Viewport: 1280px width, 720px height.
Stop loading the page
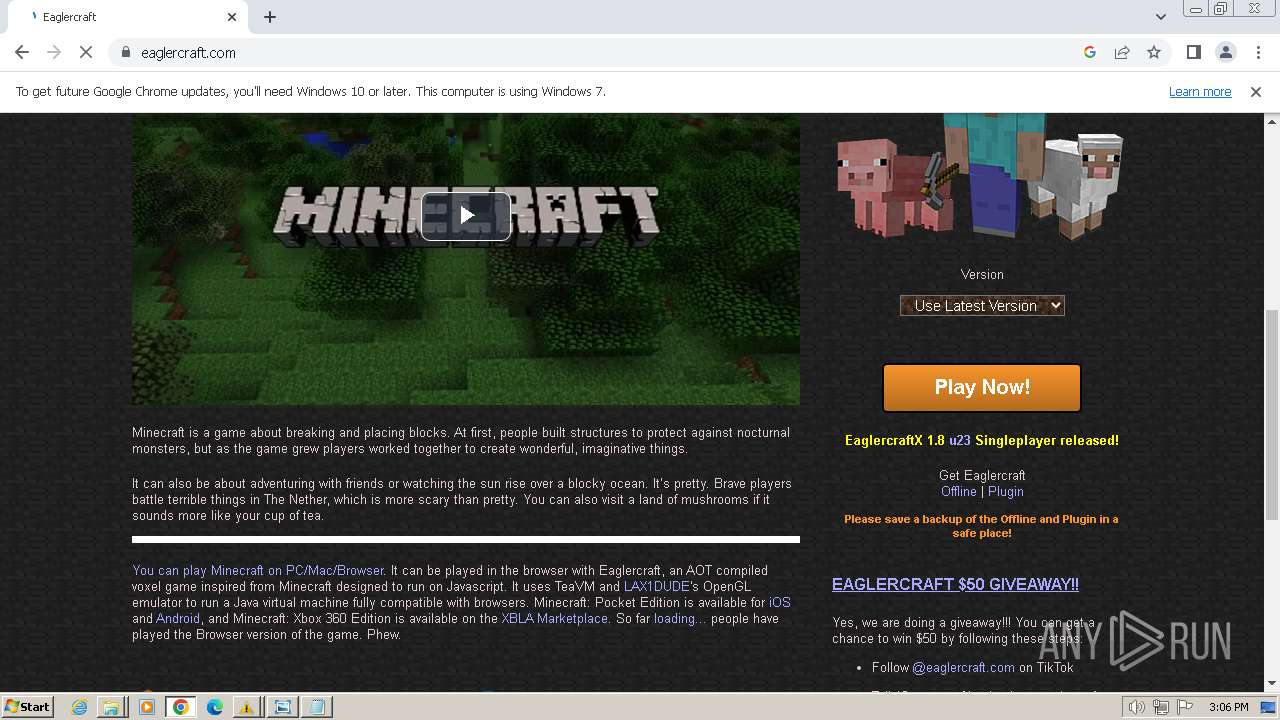(86, 52)
